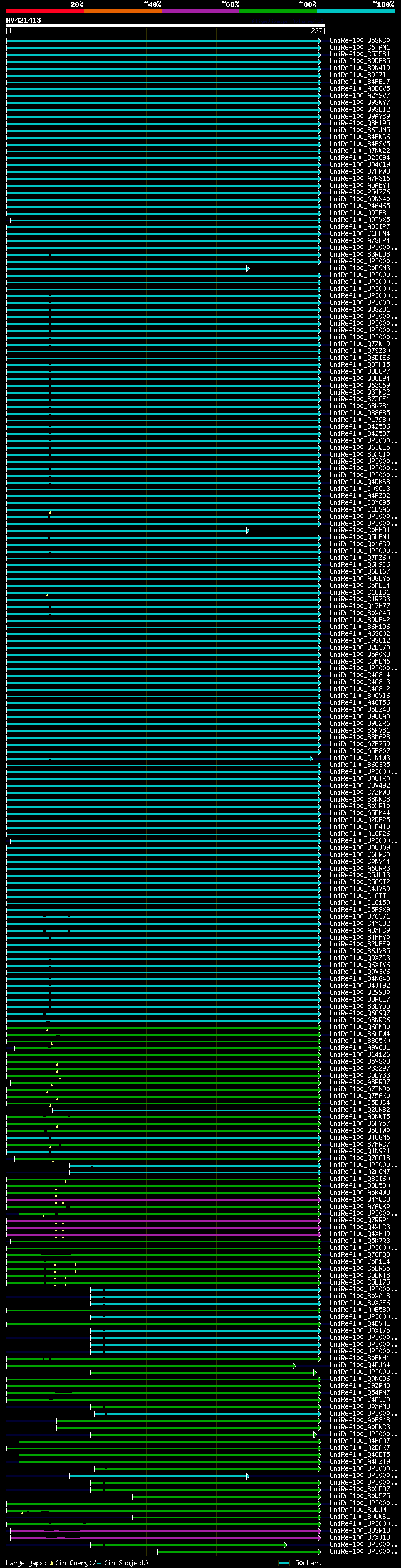The height and width of the screenshot is (1568, 401).
Task: Select UniRef100_Q4XLC3 label
Action: [360, 1227]
